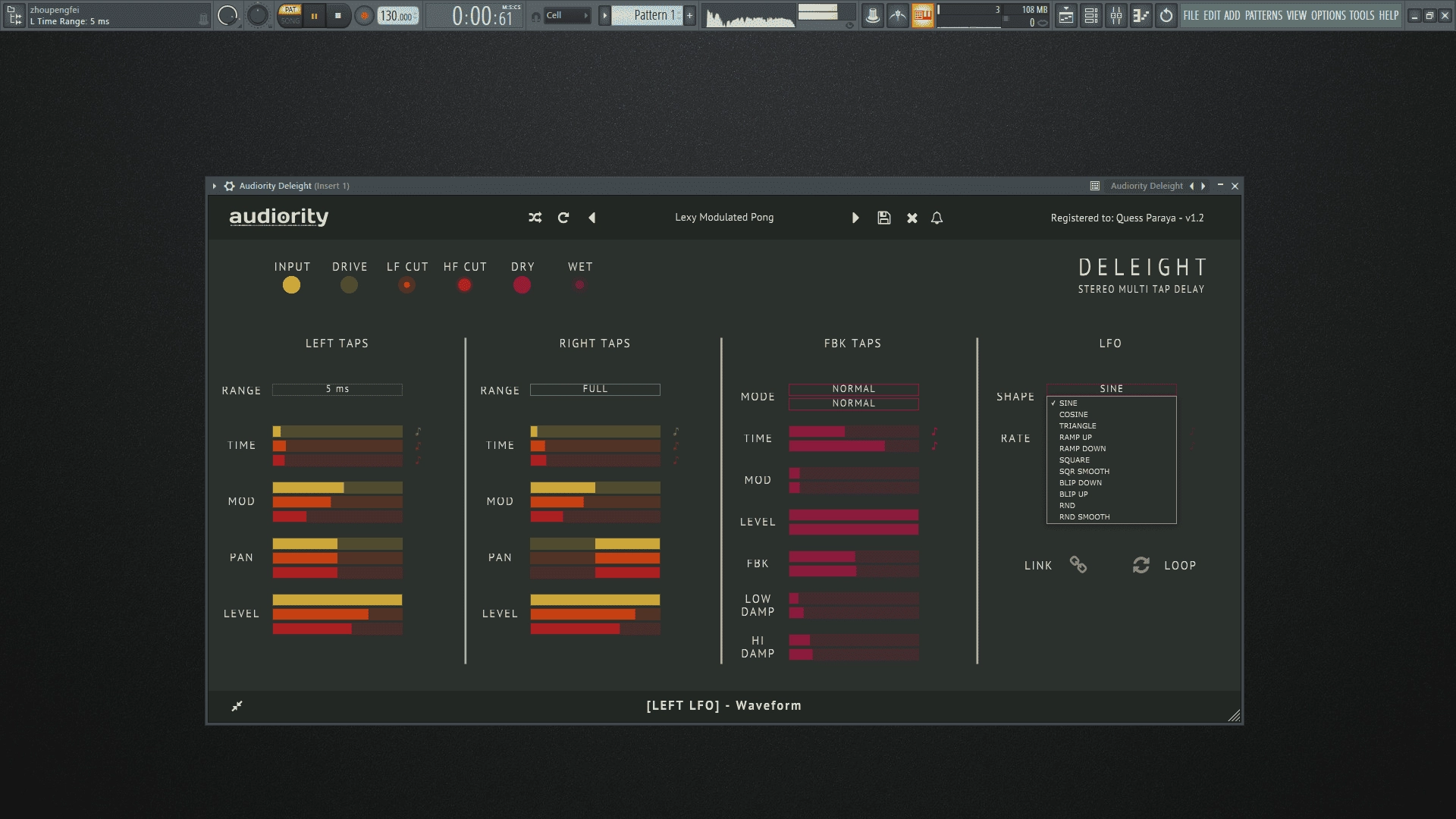
Task: Expand the plugin window menu arrow at title bar
Action: click(215, 186)
